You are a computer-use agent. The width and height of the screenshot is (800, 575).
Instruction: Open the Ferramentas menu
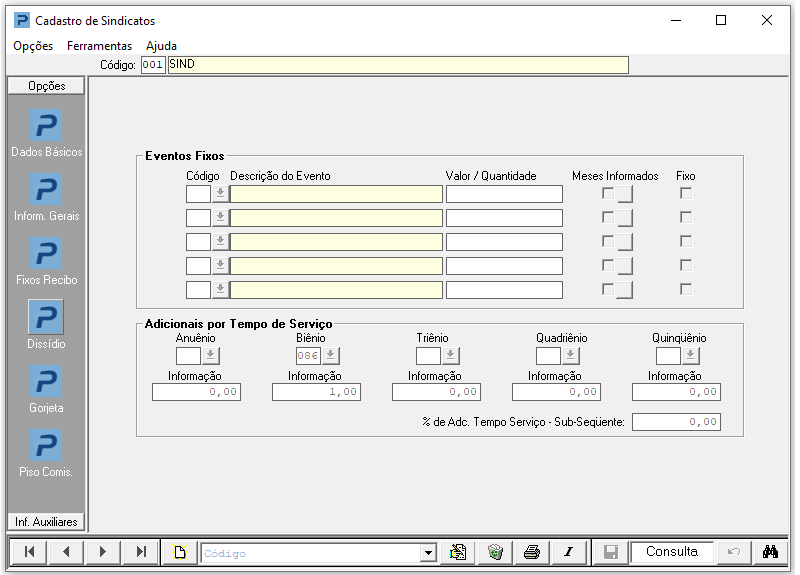(x=99, y=46)
